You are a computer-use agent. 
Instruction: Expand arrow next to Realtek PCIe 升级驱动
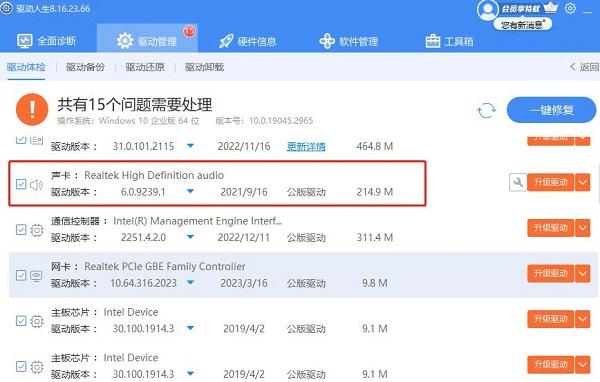[582, 274]
